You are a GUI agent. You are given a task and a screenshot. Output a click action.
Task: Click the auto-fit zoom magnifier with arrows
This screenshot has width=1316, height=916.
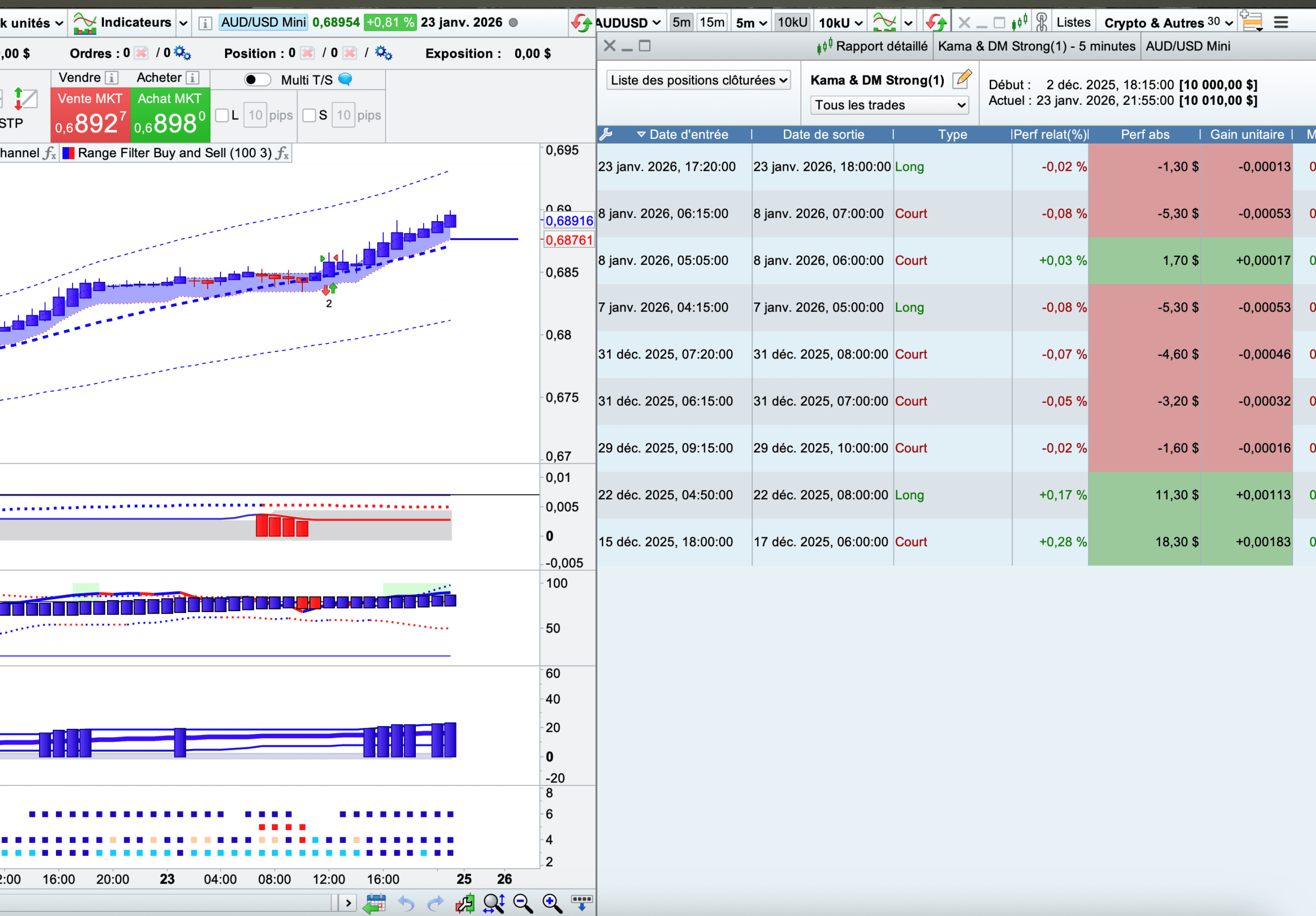(493, 903)
